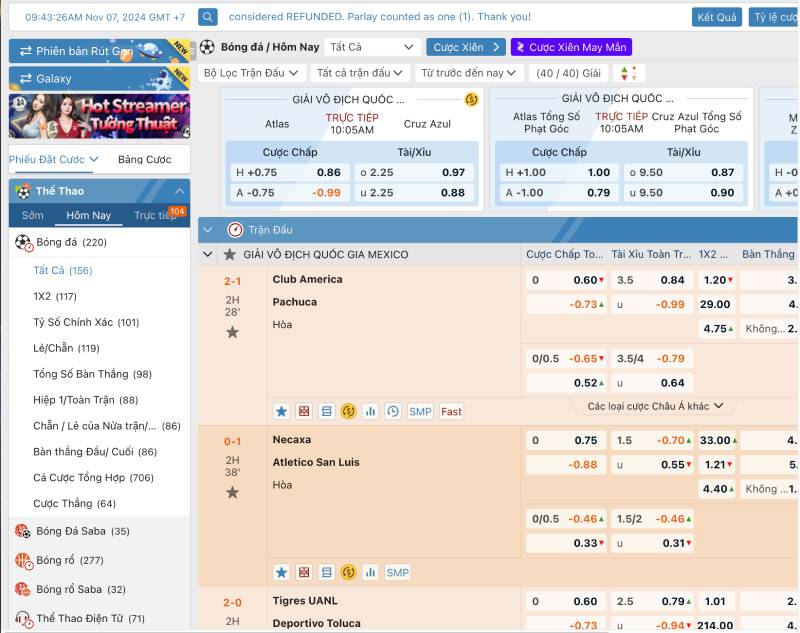The image size is (800, 633).
Task: Open statistics chart icon for Club America match
Action: click(x=370, y=411)
